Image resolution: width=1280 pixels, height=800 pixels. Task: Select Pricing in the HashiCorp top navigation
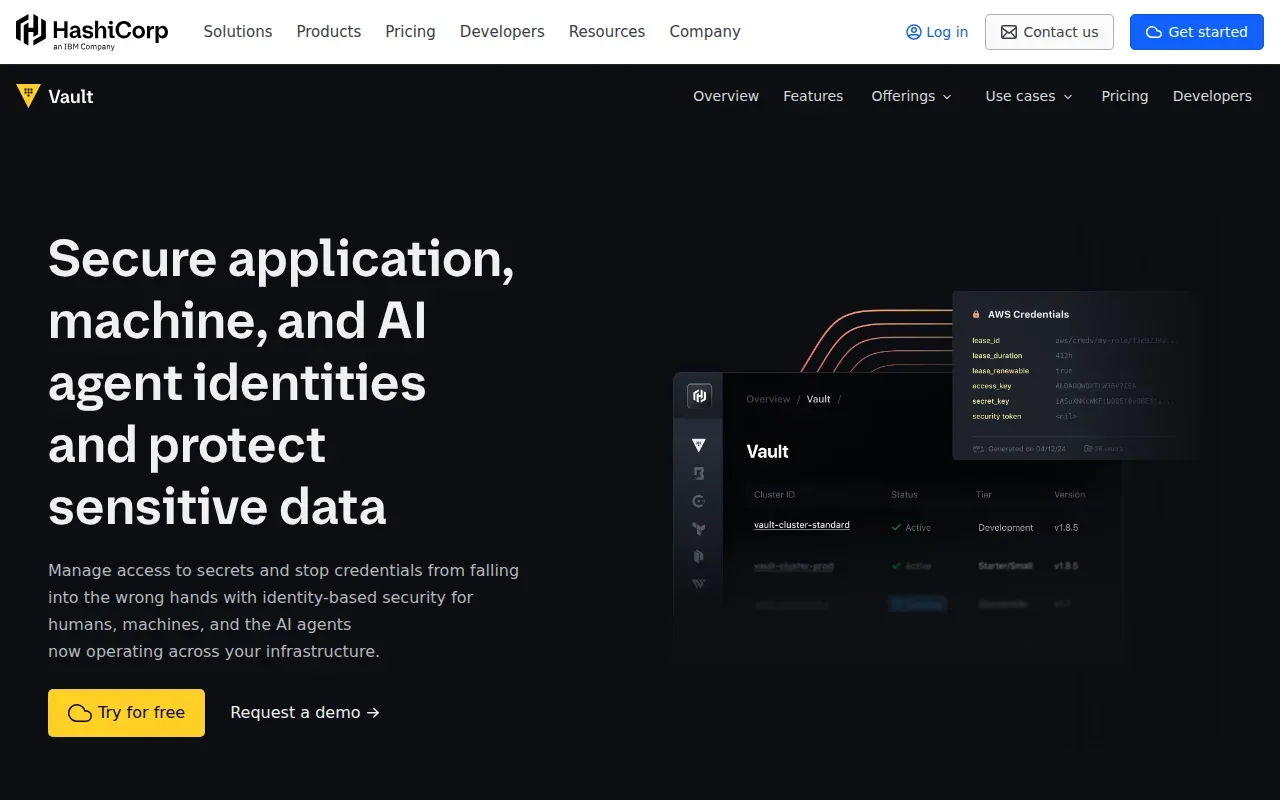point(411,32)
